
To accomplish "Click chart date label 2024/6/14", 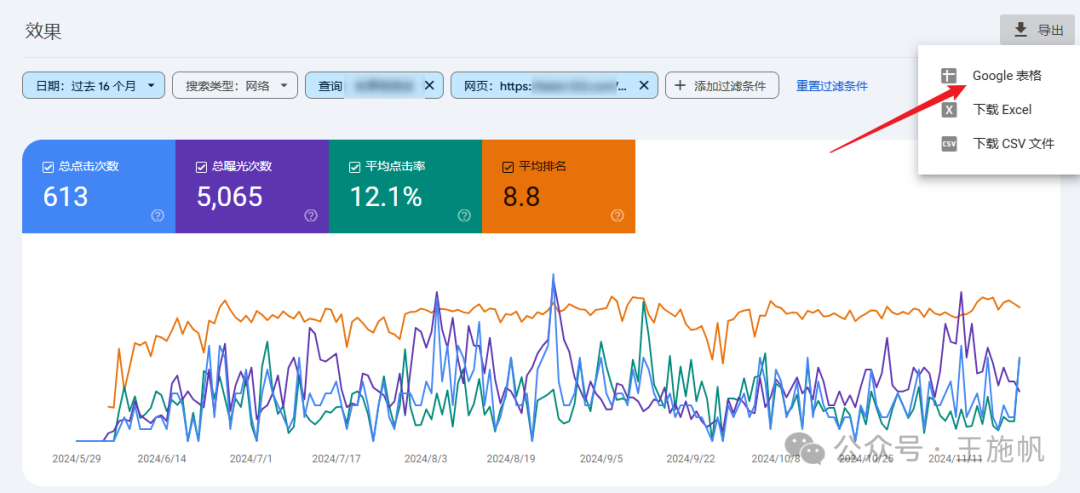I will pos(162,459).
